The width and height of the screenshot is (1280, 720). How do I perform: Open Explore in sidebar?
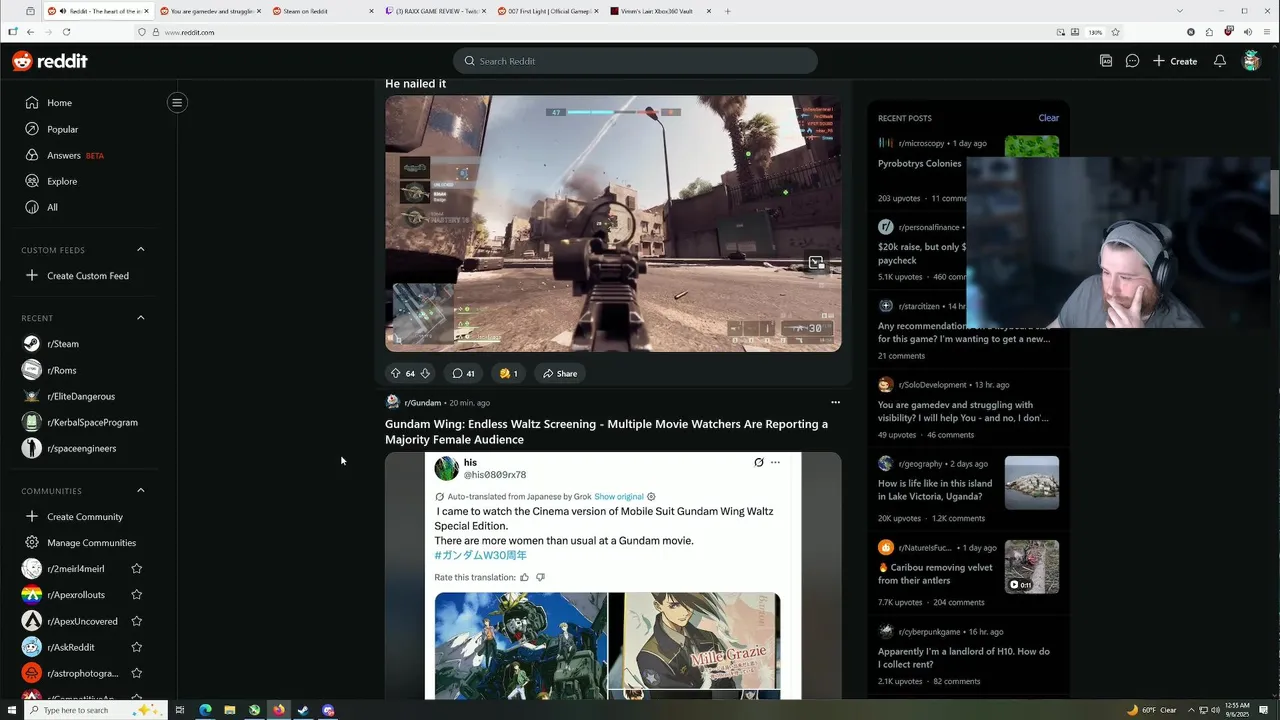tap(62, 181)
